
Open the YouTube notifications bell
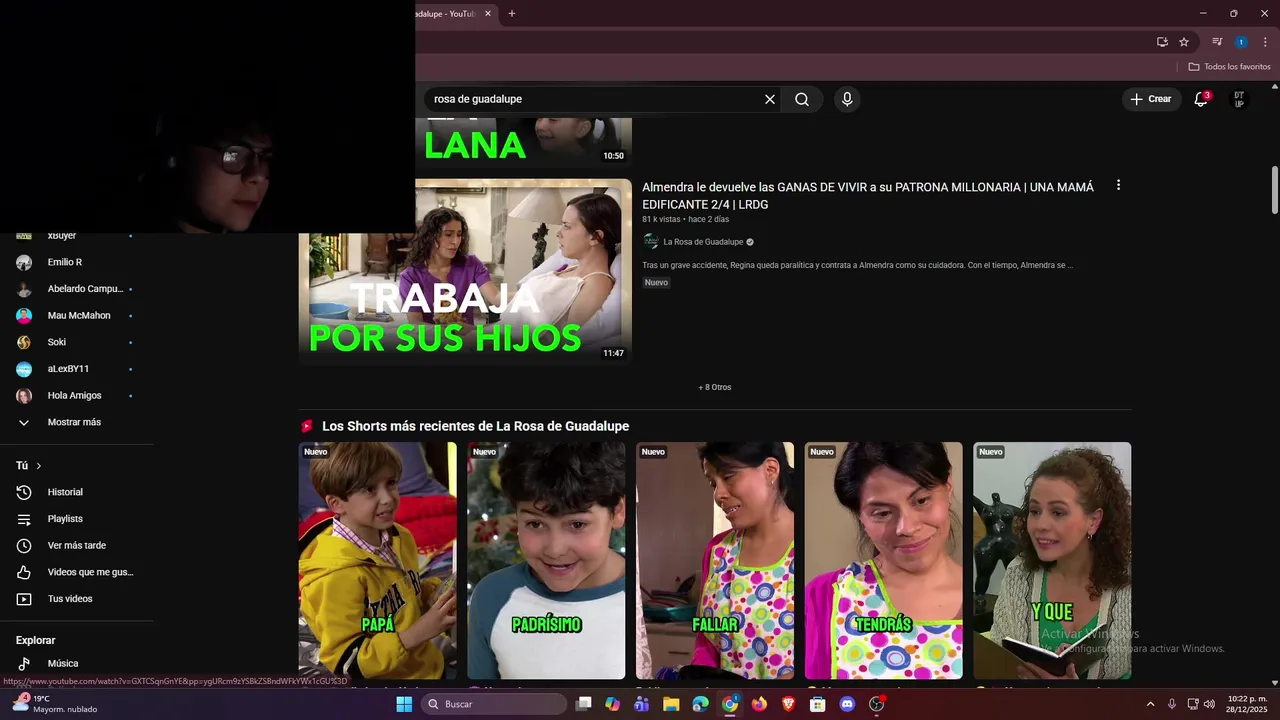(x=1202, y=99)
